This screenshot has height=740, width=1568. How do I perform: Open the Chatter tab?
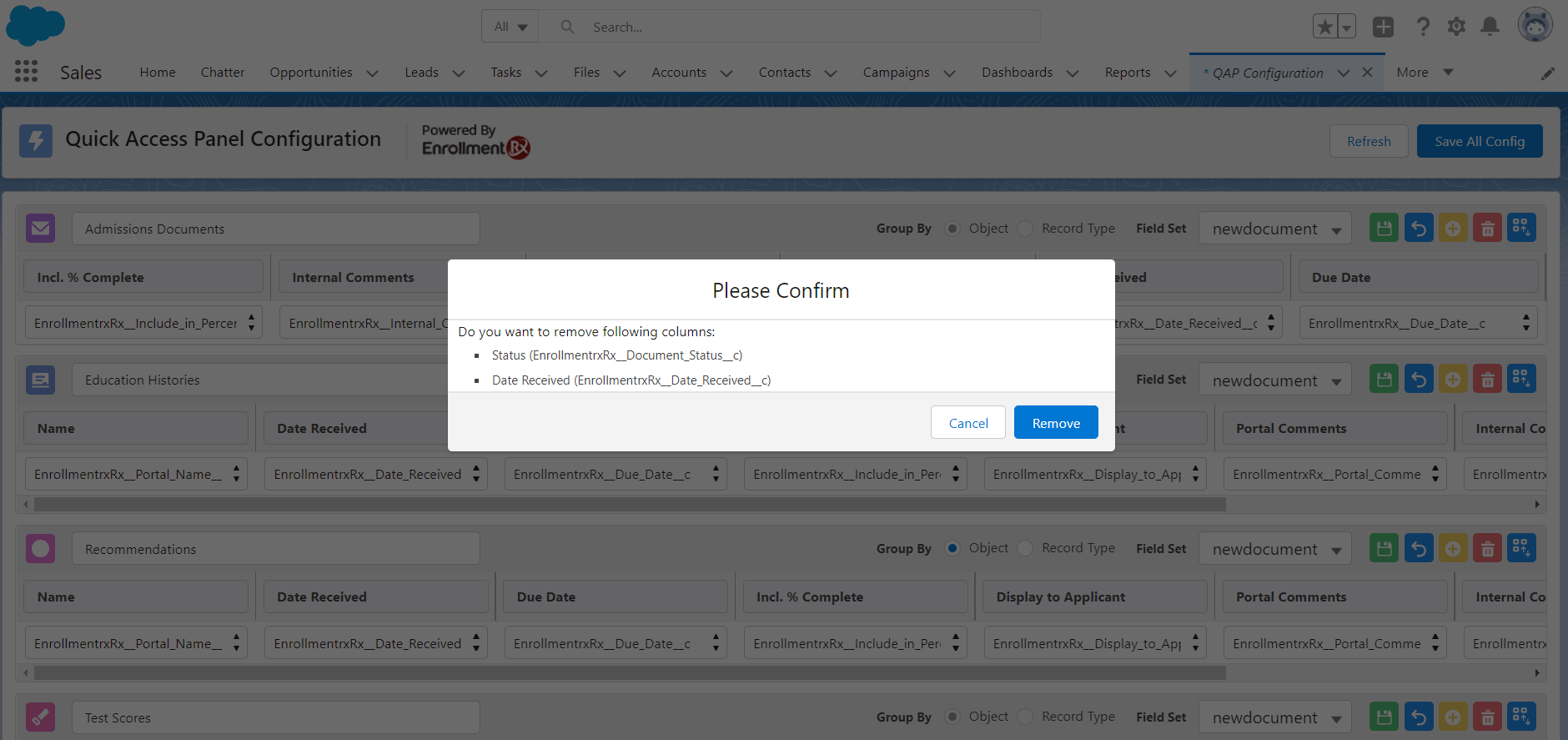(223, 73)
